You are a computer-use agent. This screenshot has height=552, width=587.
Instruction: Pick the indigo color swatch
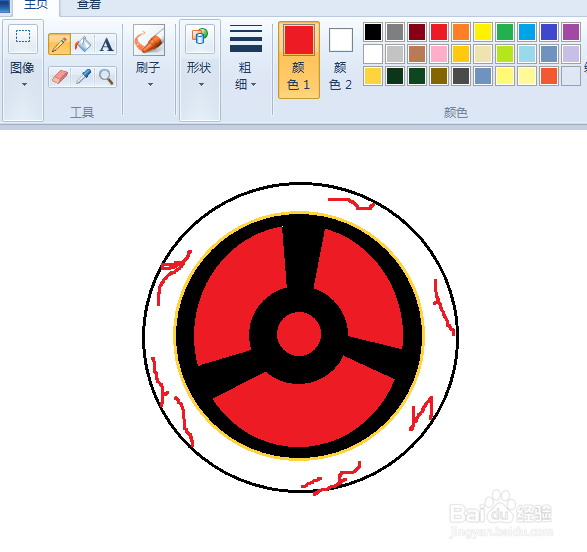[x=549, y=32]
